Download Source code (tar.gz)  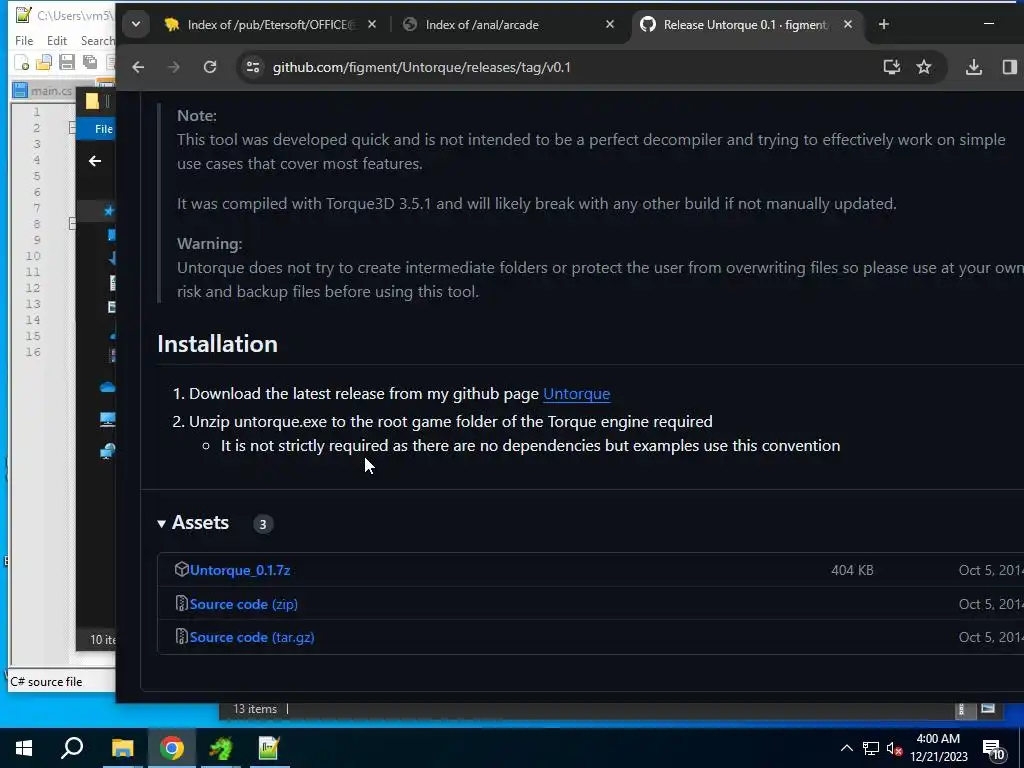pos(252,637)
